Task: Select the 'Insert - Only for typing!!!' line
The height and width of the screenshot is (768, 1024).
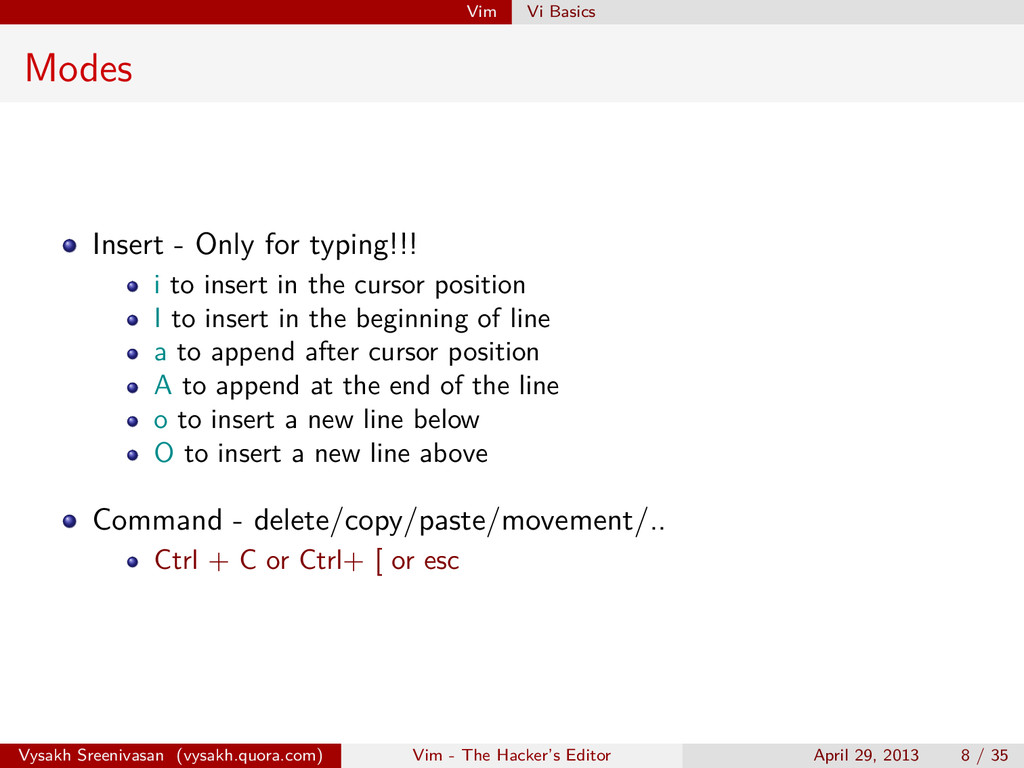Action: pyautogui.click(x=255, y=245)
